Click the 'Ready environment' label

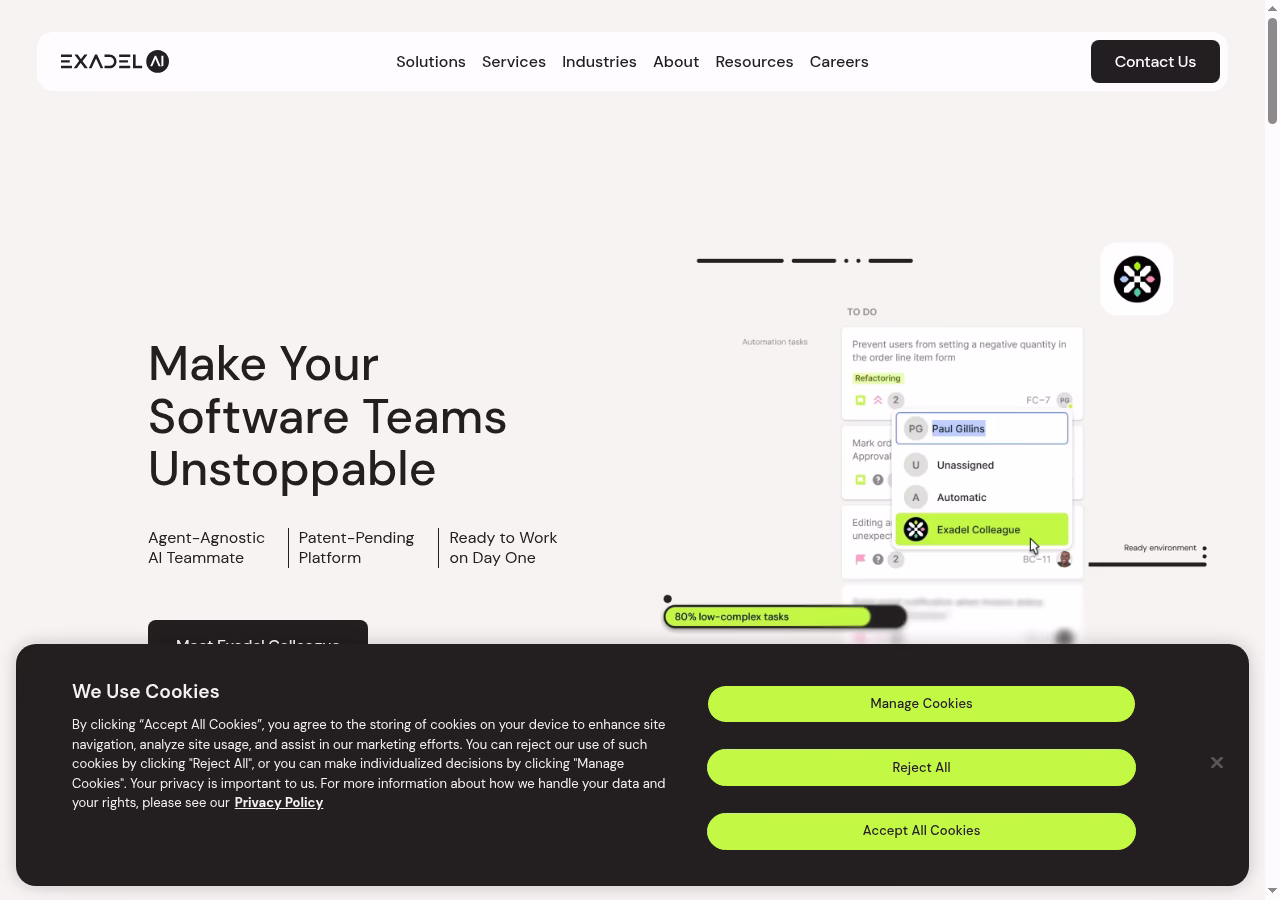pos(1160,548)
